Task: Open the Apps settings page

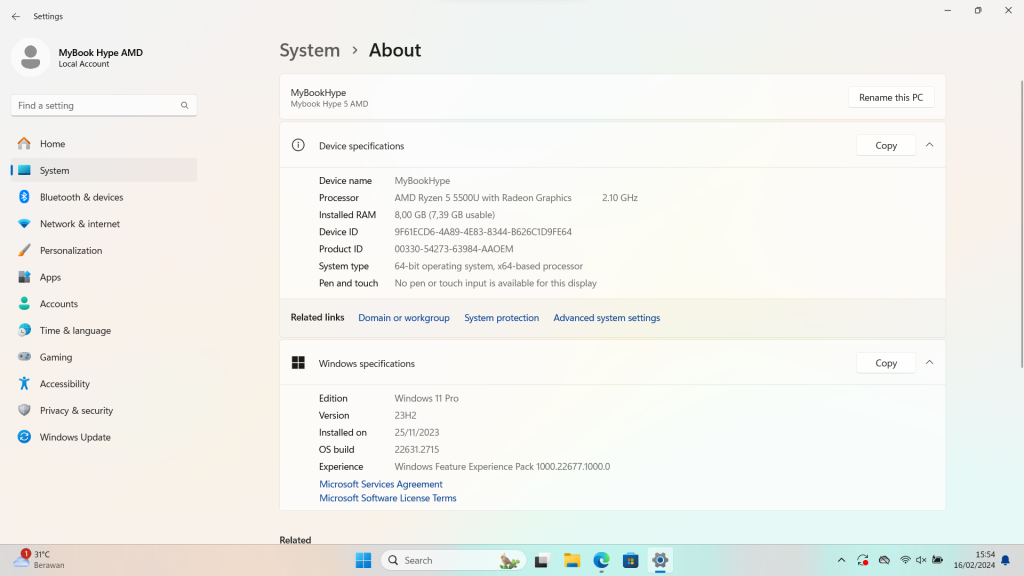Action: click(104, 278)
